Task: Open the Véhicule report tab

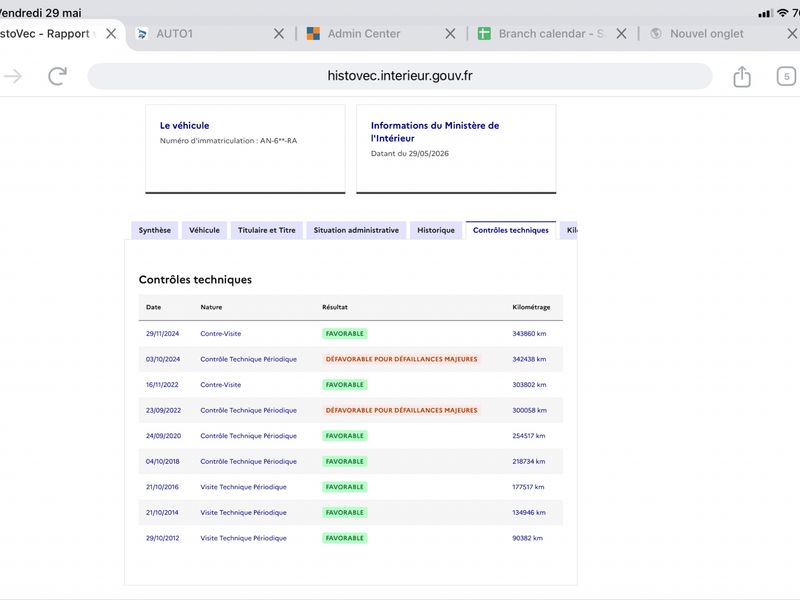Action: click(204, 230)
